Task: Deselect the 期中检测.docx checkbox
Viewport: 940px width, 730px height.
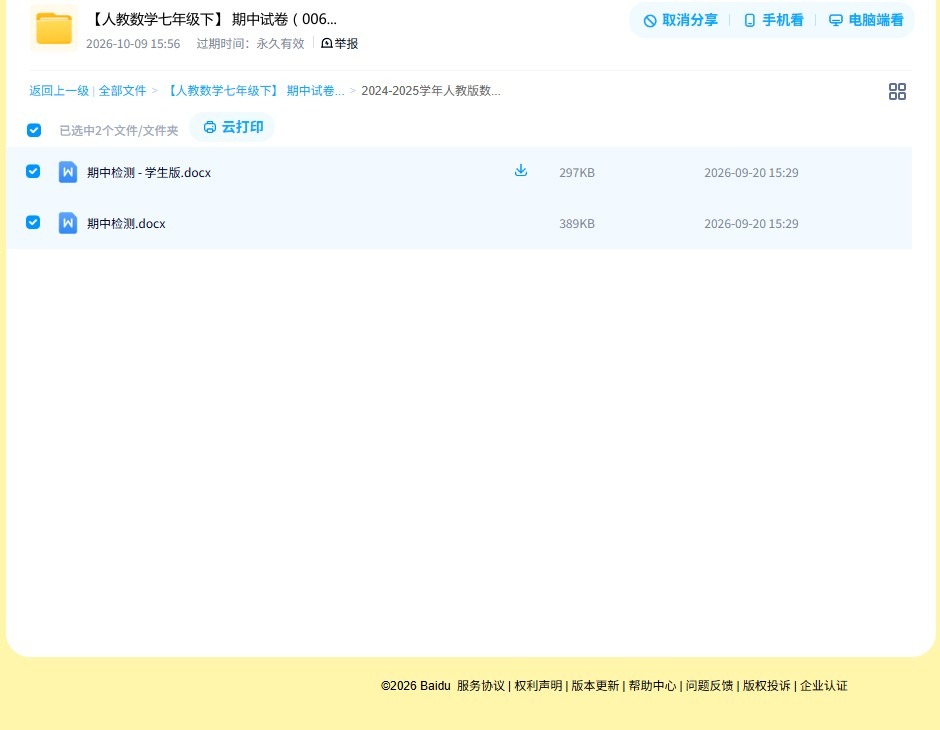Action: point(33,222)
